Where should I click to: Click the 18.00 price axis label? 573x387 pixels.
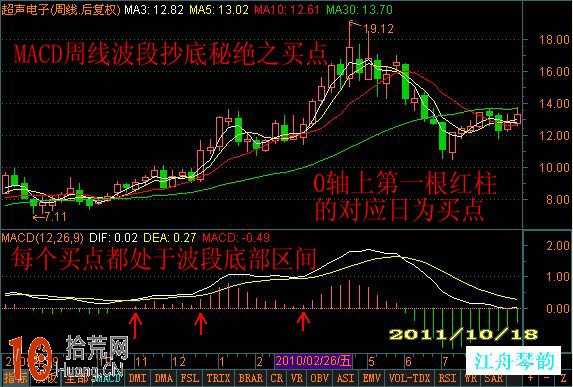[x=554, y=39]
